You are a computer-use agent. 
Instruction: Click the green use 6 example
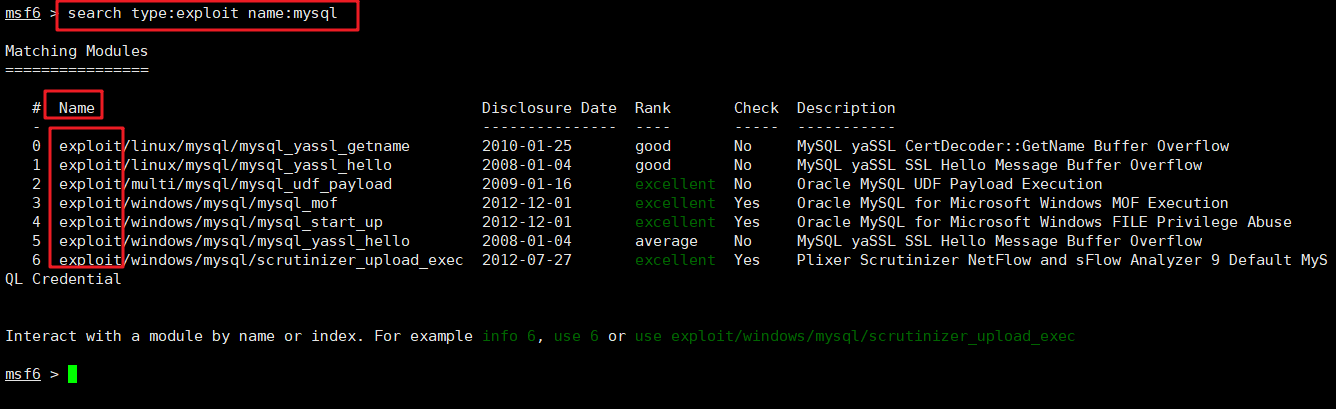coord(576,336)
